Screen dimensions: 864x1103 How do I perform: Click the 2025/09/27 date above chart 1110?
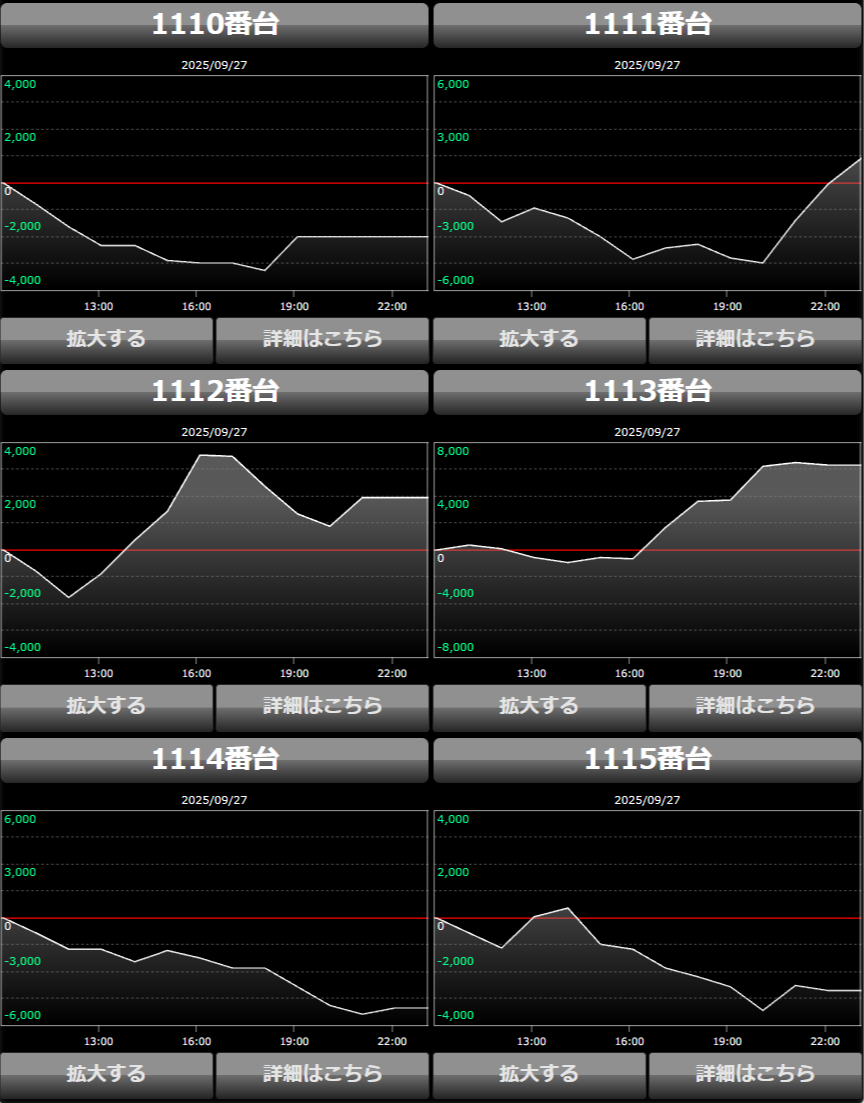(215, 65)
